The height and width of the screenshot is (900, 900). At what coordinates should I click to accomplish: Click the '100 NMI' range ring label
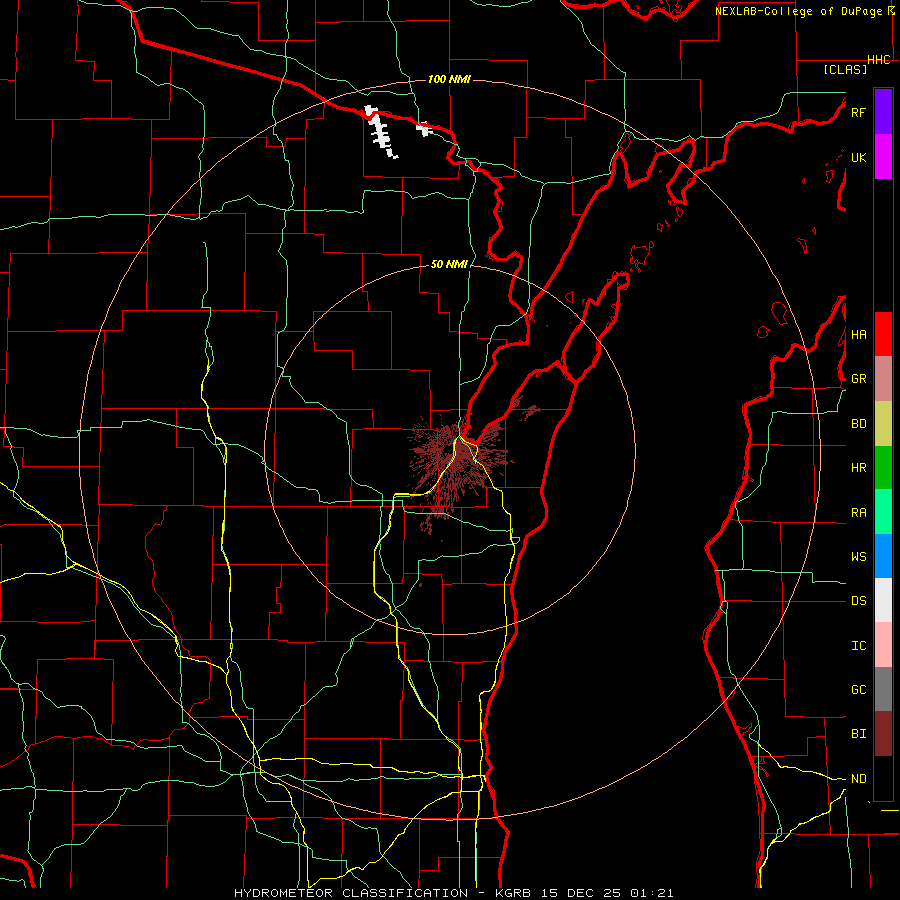(x=449, y=79)
